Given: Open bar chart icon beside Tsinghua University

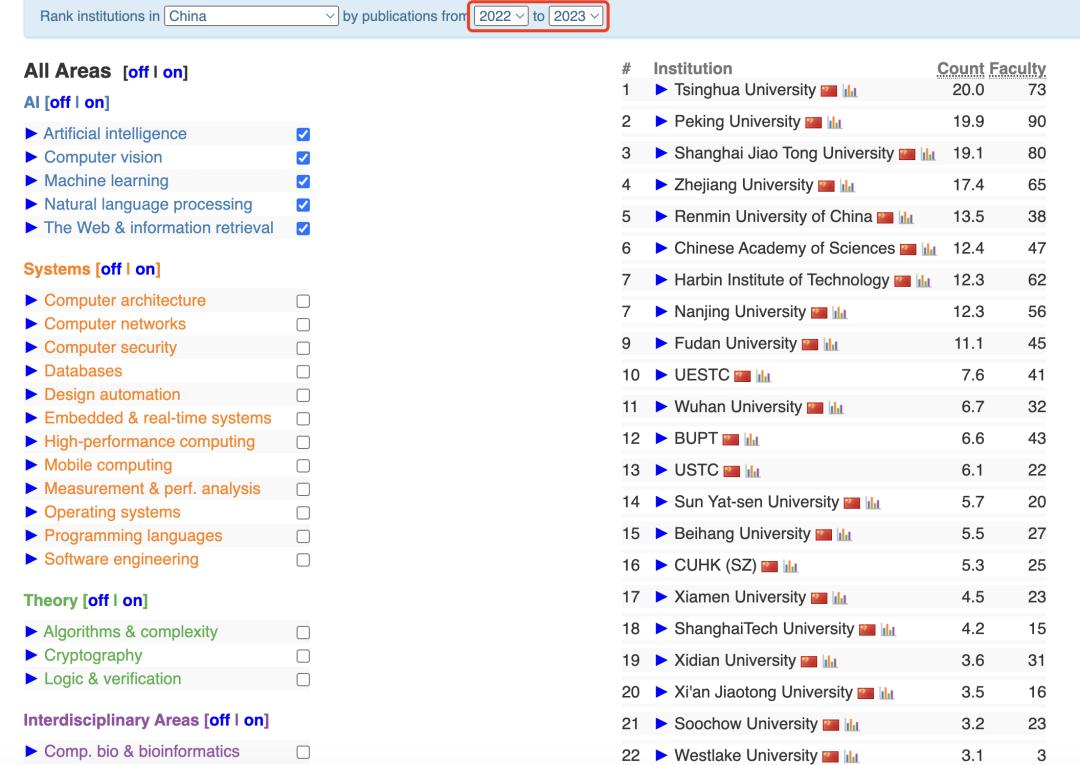Looking at the screenshot, I should pos(850,91).
